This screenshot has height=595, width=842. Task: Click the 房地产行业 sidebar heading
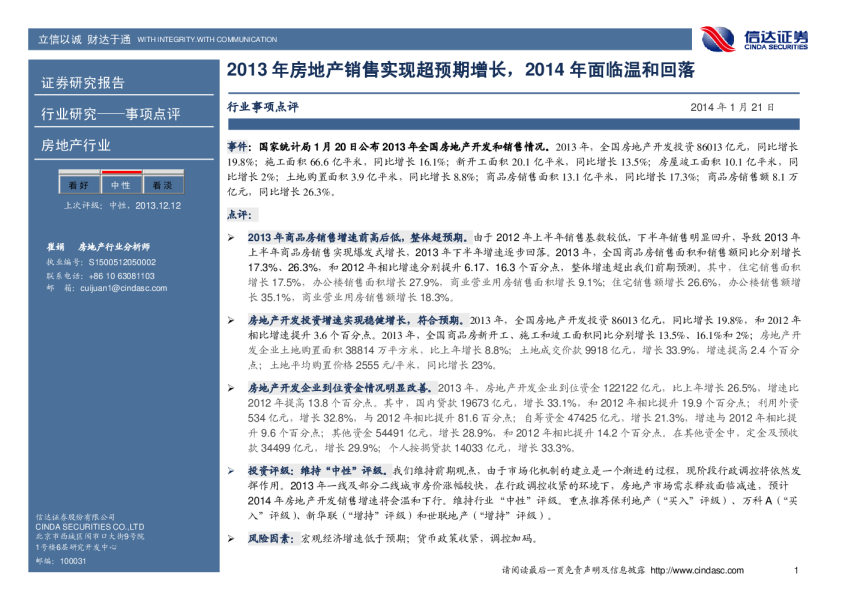[x=76, y=146]
